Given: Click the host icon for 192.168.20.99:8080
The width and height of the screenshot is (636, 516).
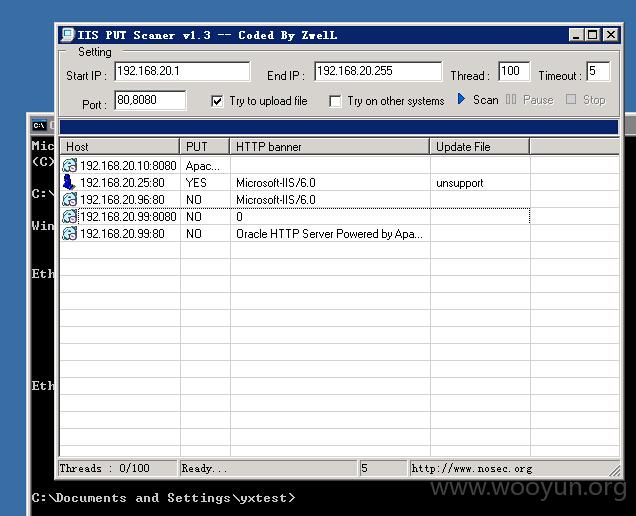Looking at the screenshot, I should tap(69, 217).
